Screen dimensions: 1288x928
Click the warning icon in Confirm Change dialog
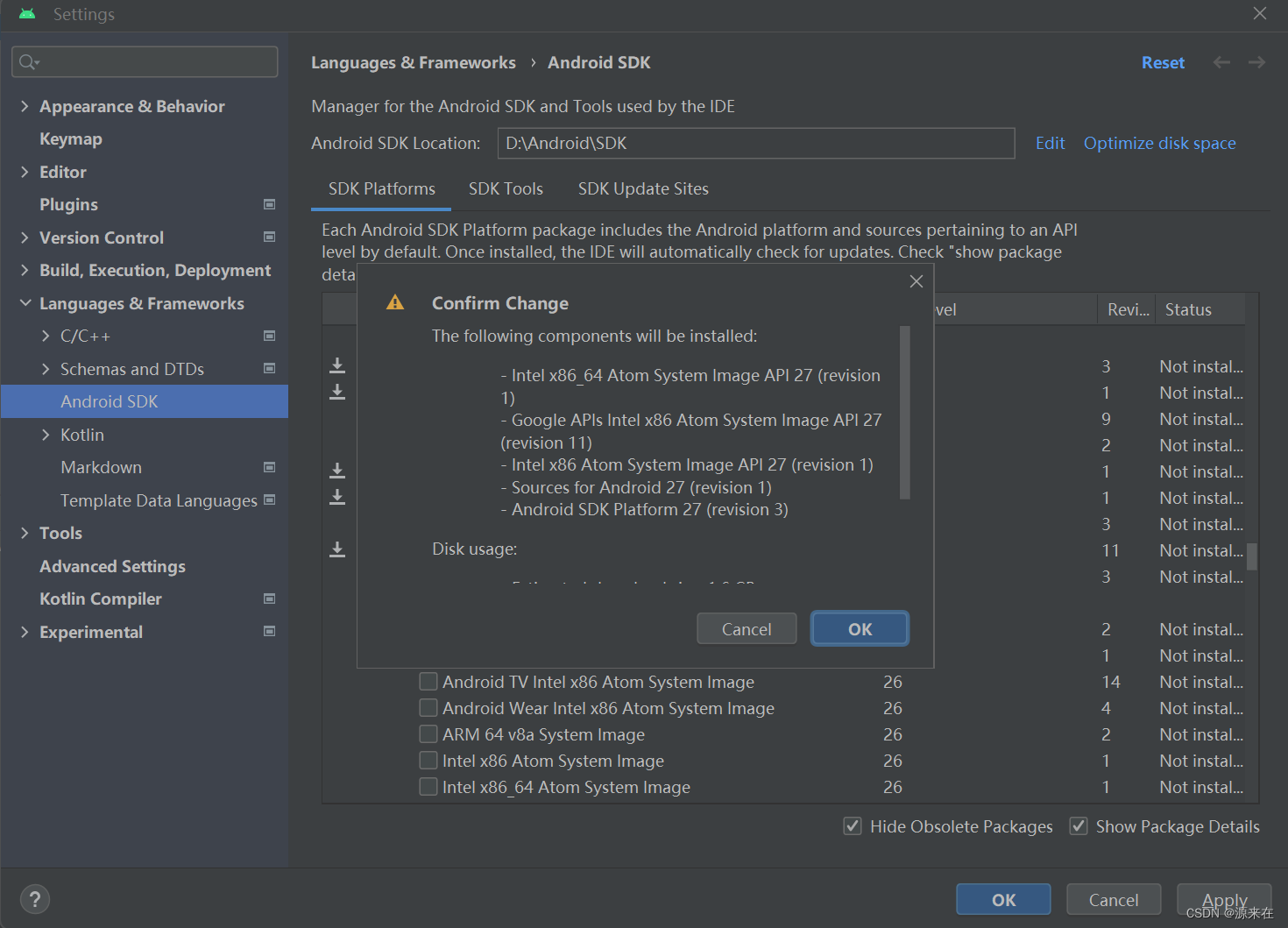(x=395, y=302)
